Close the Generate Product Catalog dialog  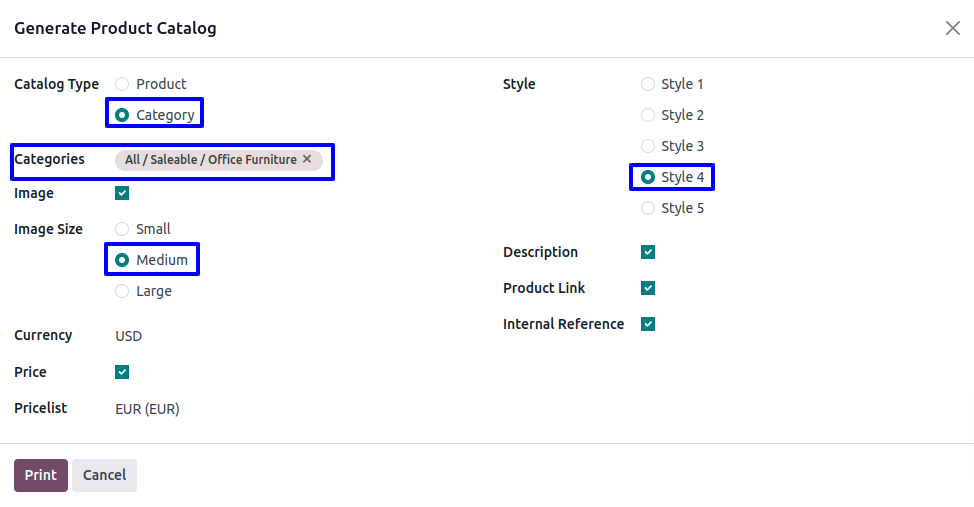click(x=952, y=28)
